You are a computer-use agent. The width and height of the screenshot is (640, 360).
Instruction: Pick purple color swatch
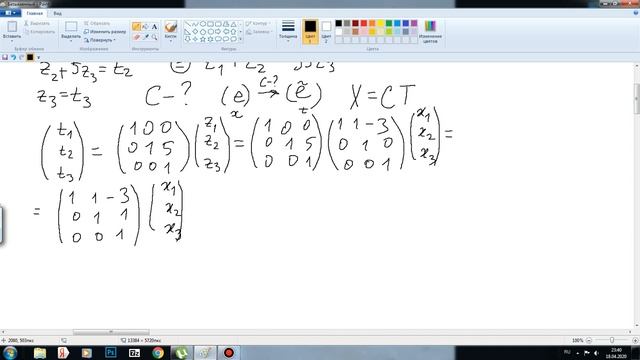(x=414, y=23)
